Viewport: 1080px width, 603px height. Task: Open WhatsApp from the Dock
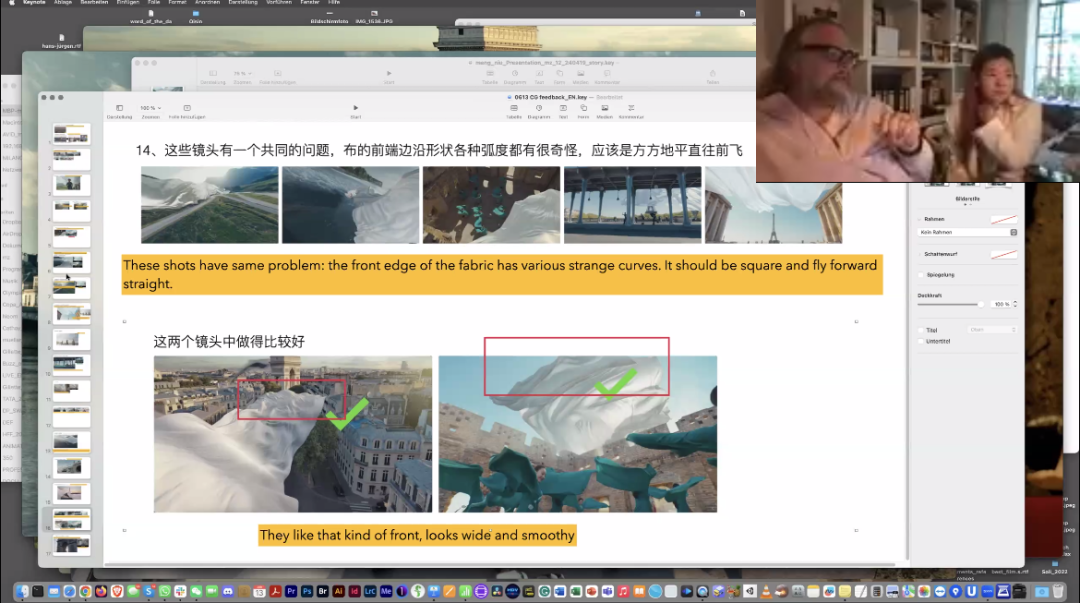click(x=165, y=591)
